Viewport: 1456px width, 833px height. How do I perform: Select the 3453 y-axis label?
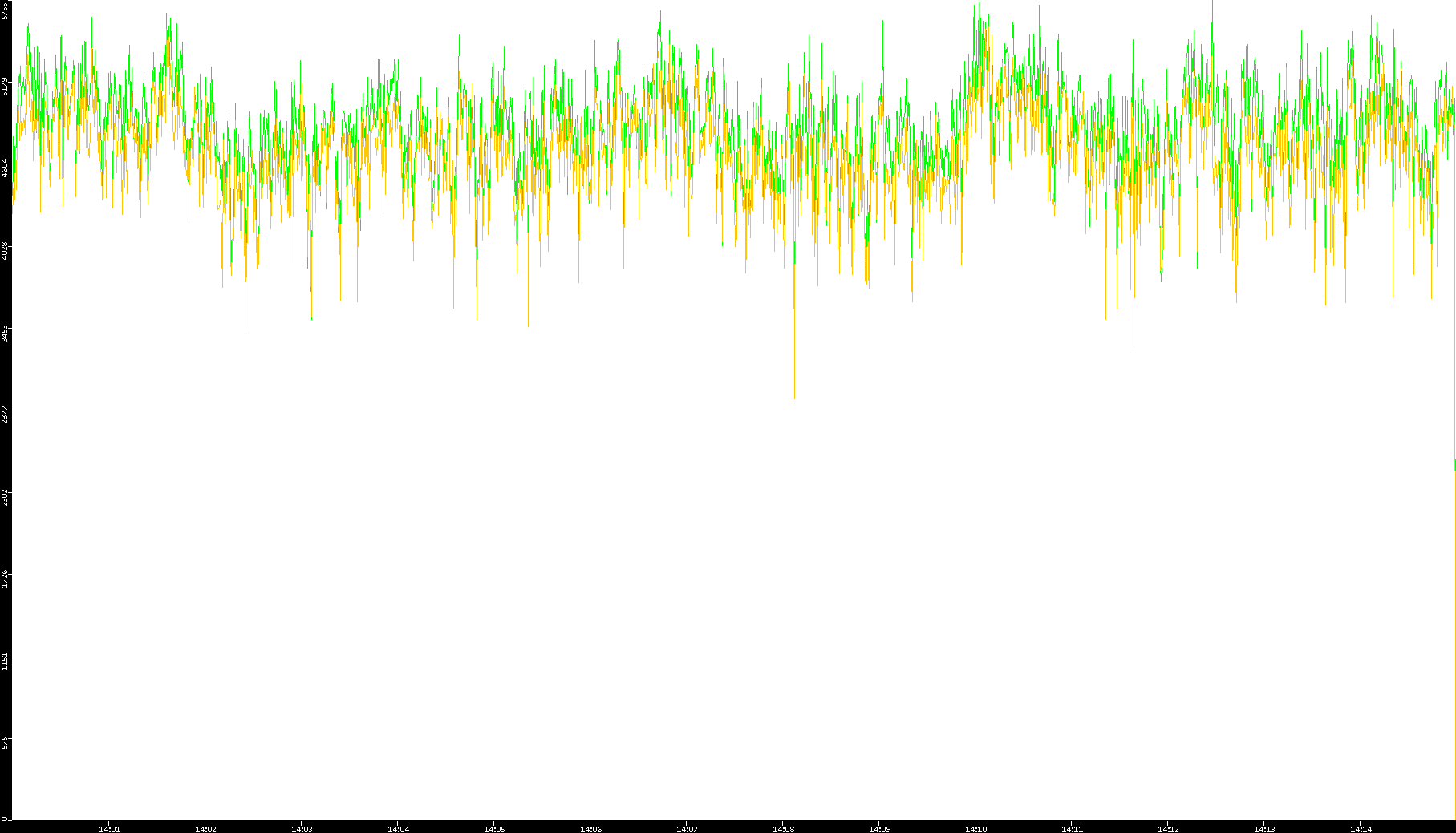[x=6, y=333]
